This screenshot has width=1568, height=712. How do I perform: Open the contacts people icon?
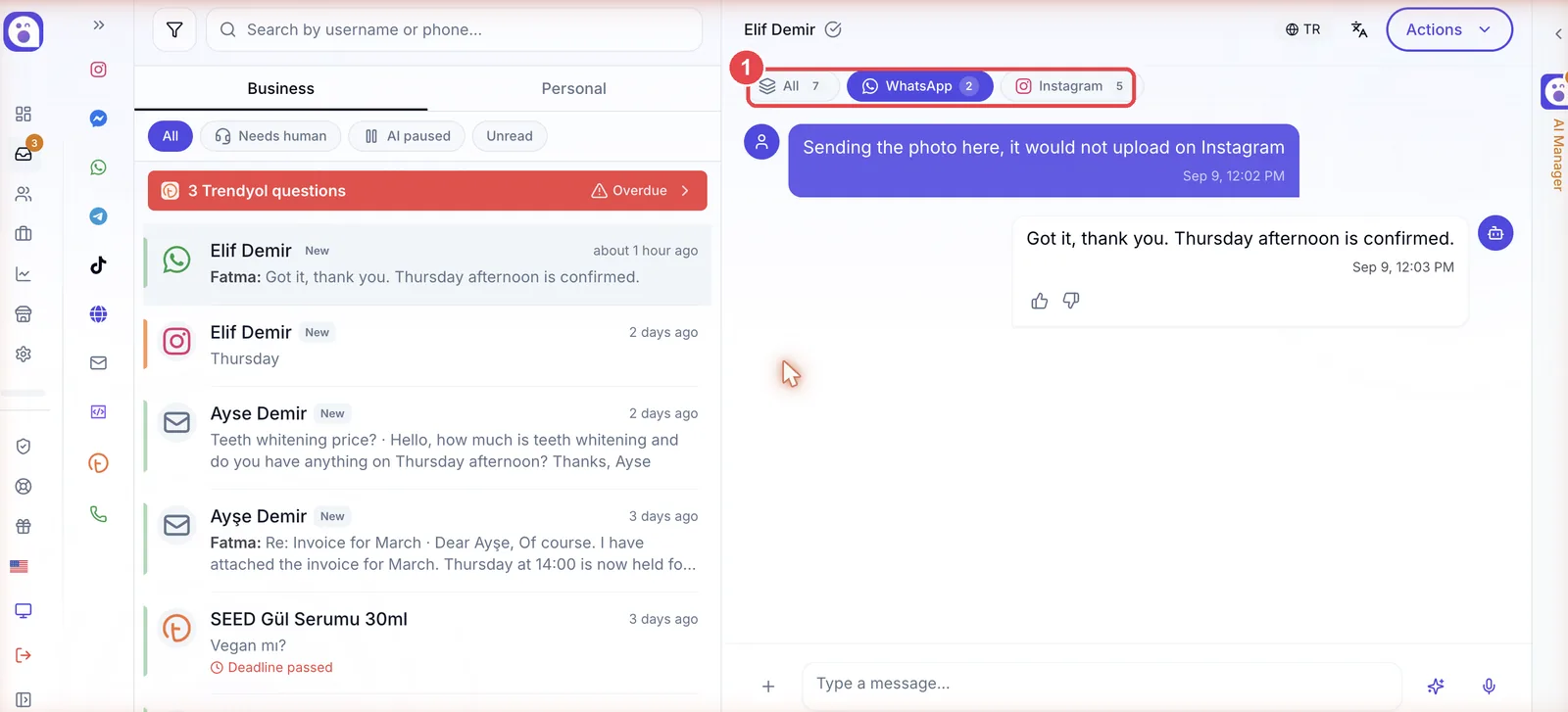(x=24, y=194)
